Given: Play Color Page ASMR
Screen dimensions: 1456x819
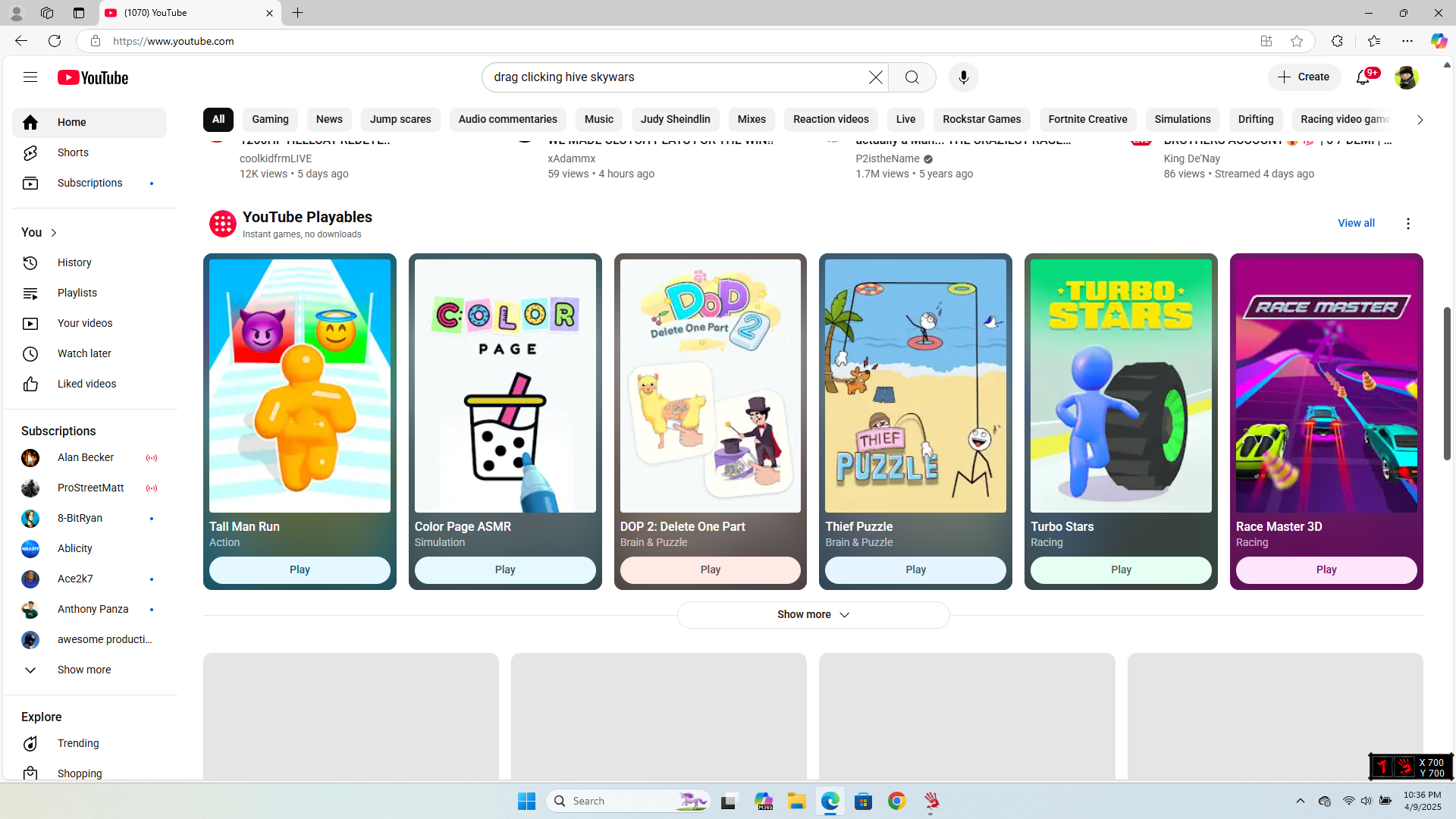Looking at the screenshot, I should point(505,570).
